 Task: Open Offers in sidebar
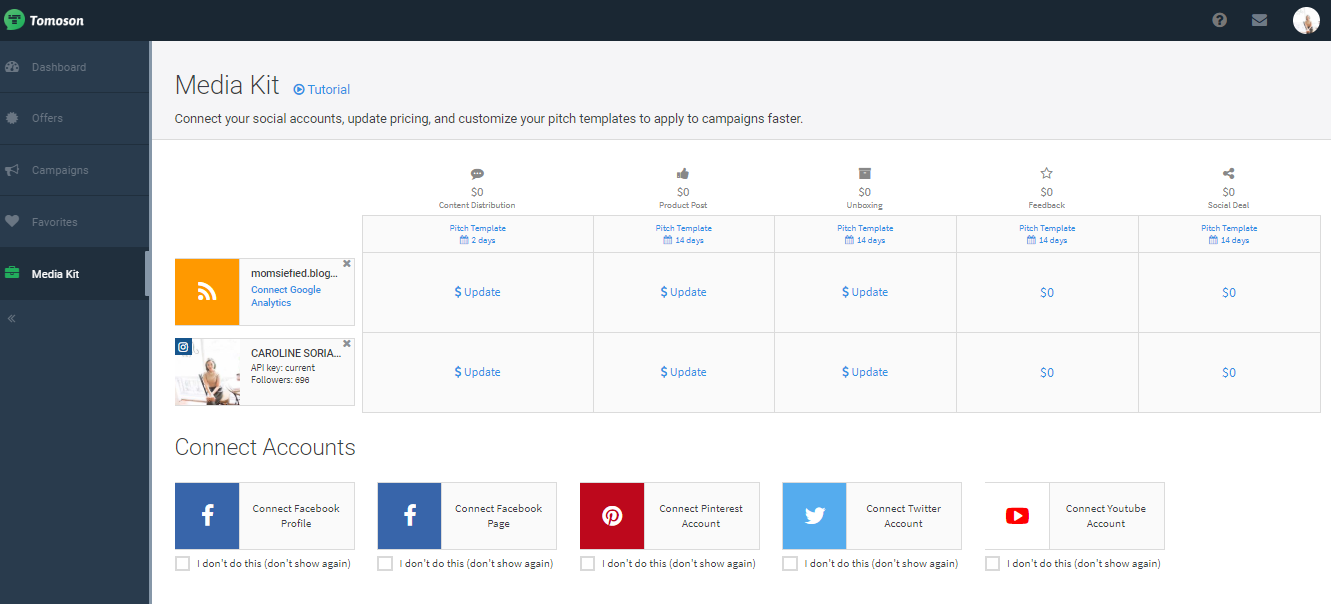(74, 118)
